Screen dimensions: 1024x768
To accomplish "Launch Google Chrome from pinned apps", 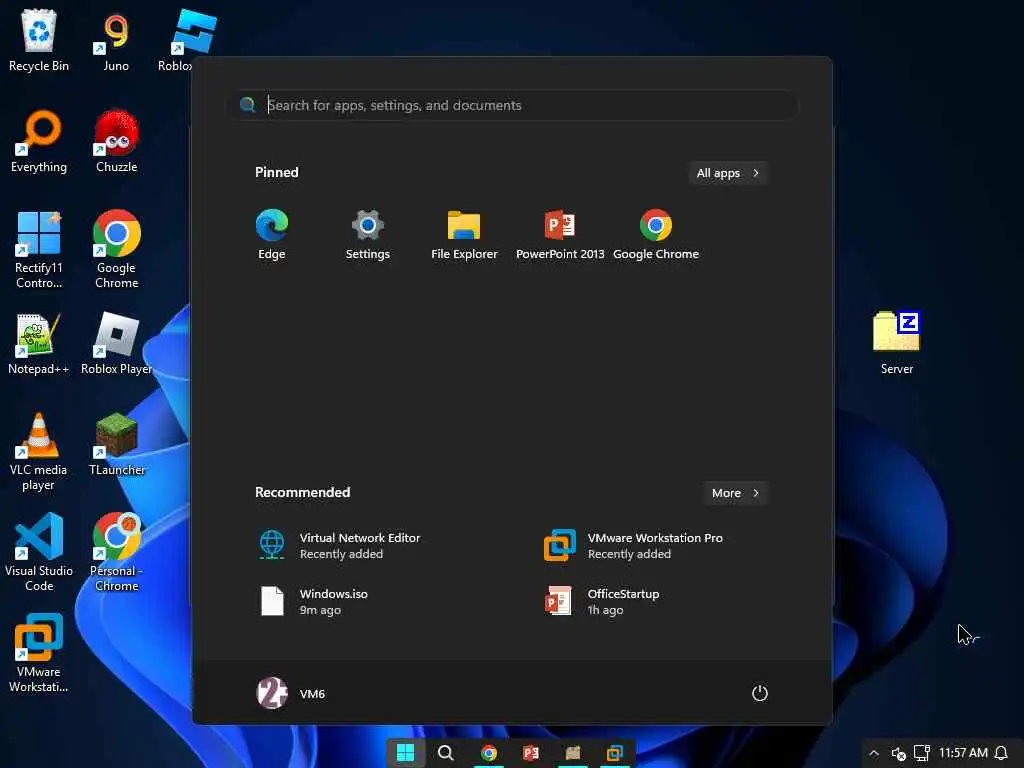I will tap(656, 234).
